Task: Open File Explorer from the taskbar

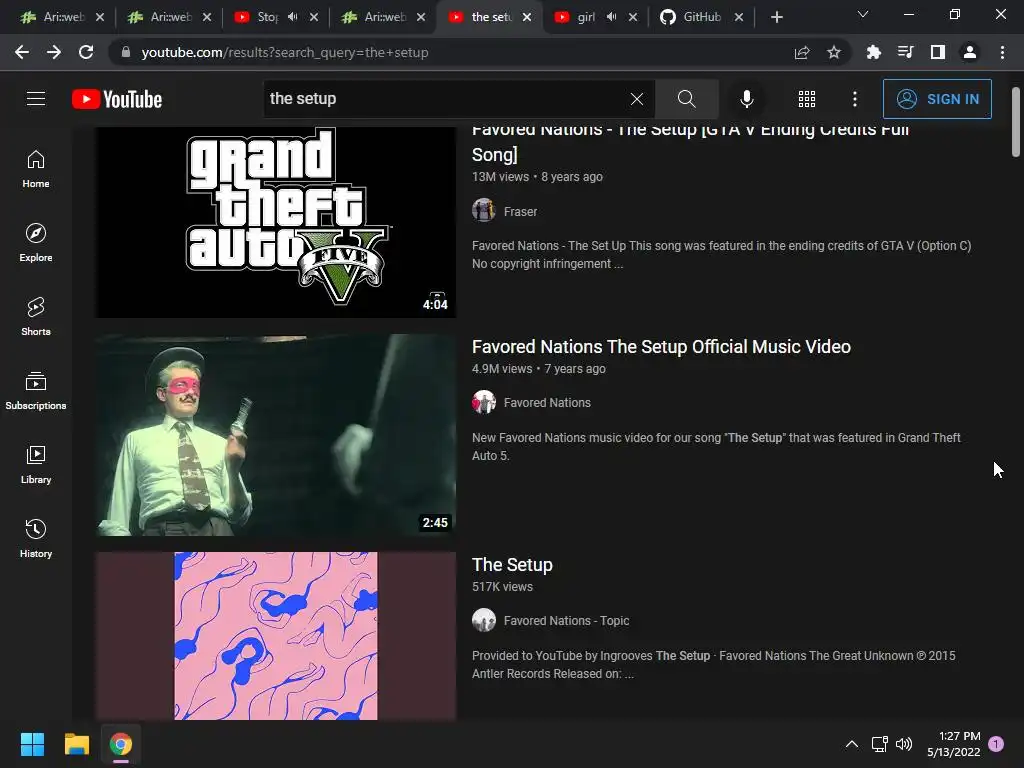Action: (x=76, y=744)
